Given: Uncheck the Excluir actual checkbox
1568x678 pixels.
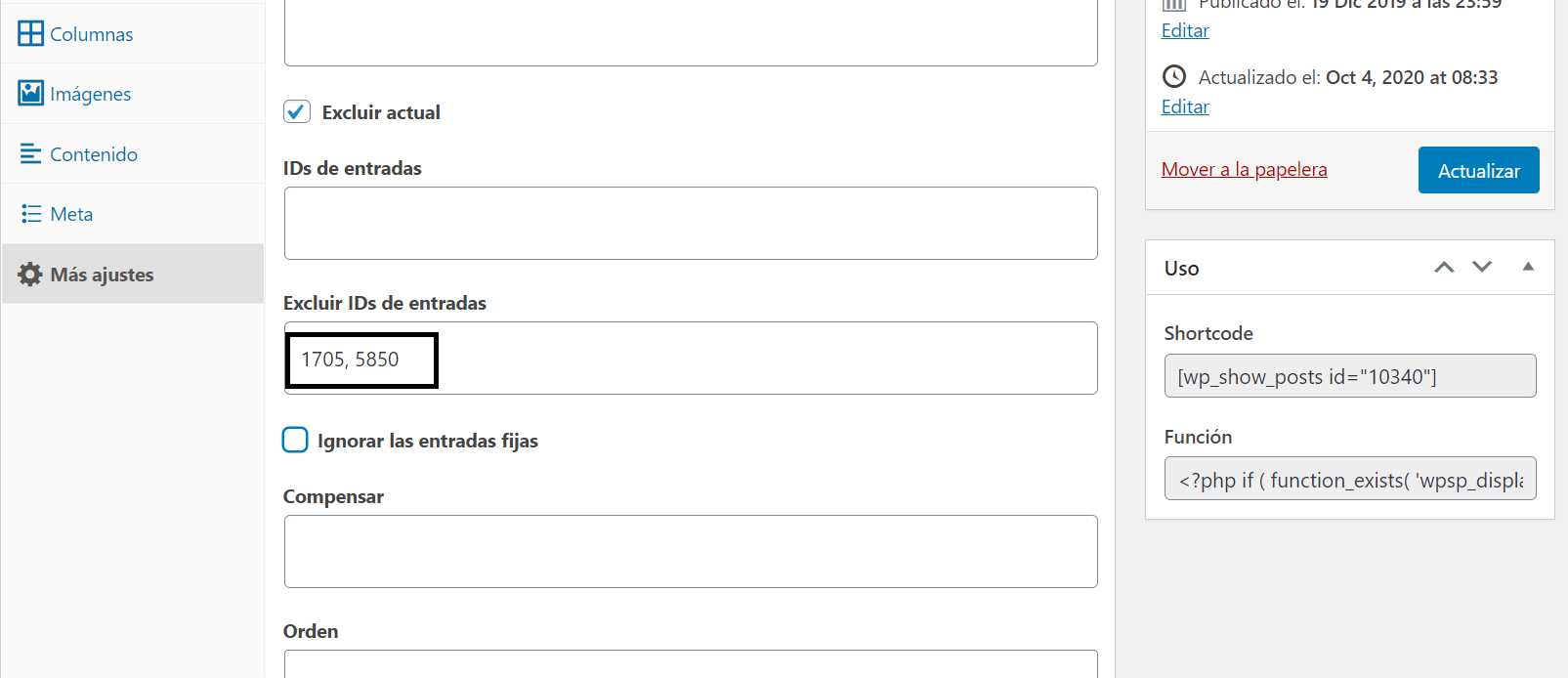Looking at the screenshot, I should click(x=297, y=111).
